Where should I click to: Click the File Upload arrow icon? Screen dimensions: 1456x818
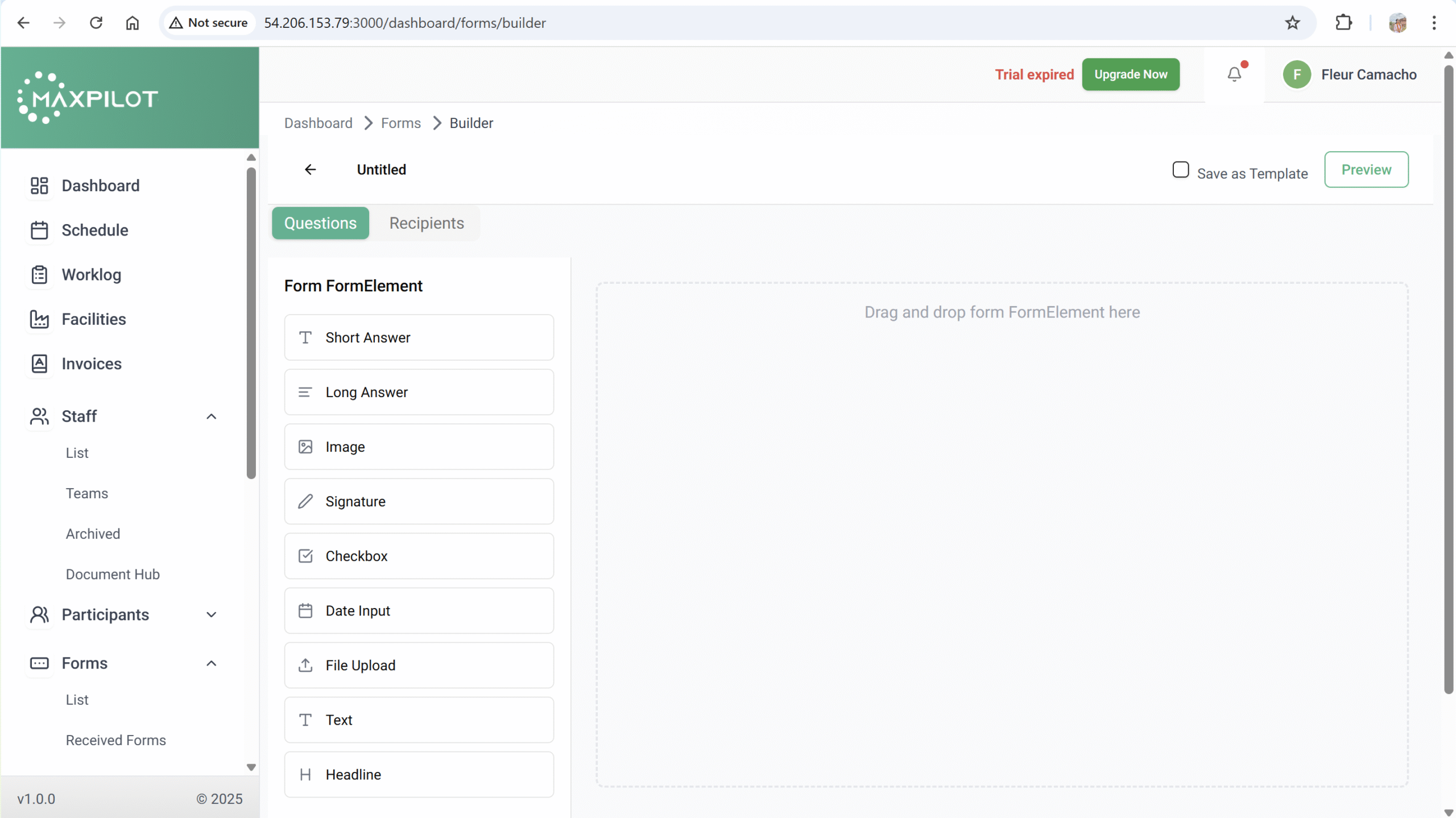(305, 665)
